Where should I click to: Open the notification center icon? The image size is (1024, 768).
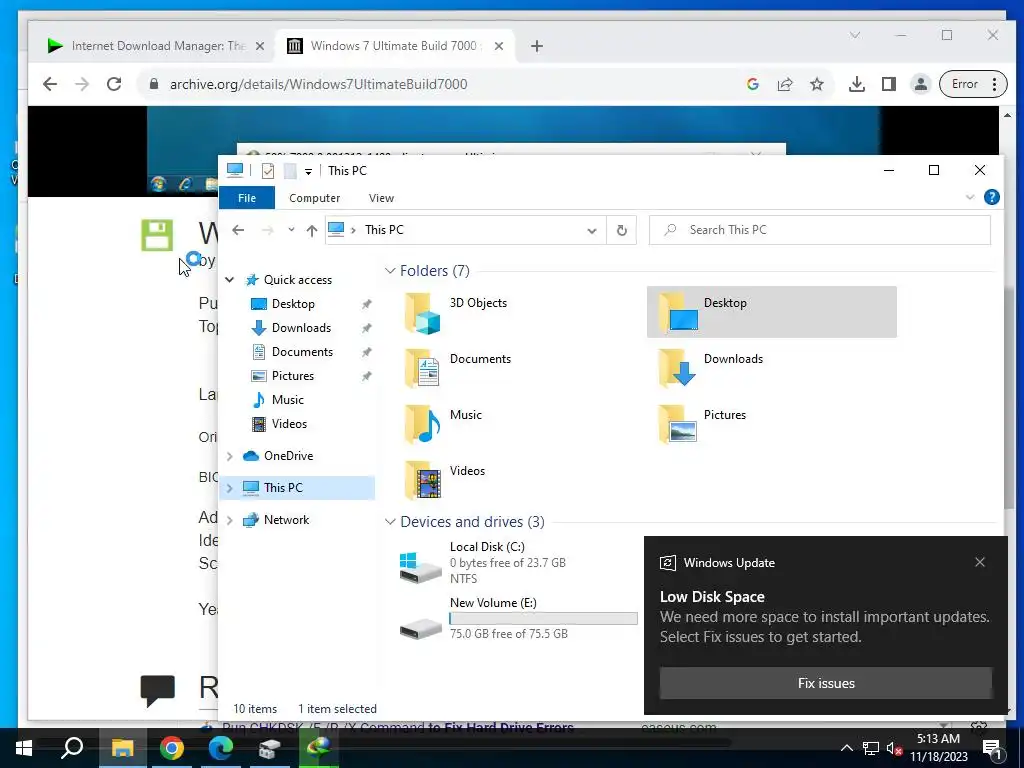click(x=992, y=748)
